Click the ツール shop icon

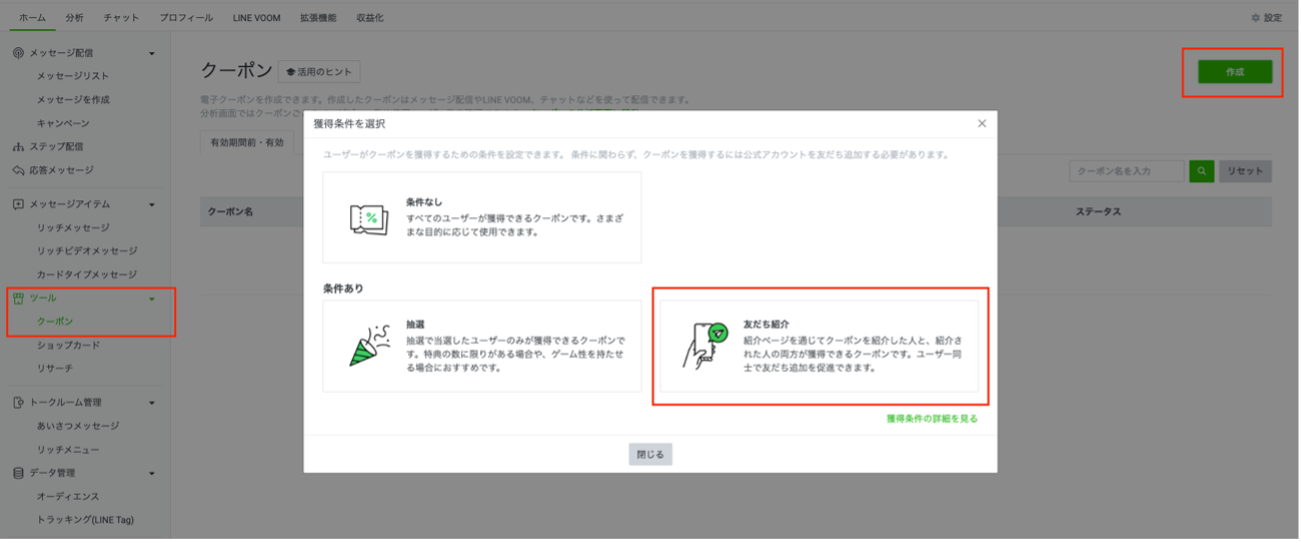pyautogui.click(x=18, y=298)
